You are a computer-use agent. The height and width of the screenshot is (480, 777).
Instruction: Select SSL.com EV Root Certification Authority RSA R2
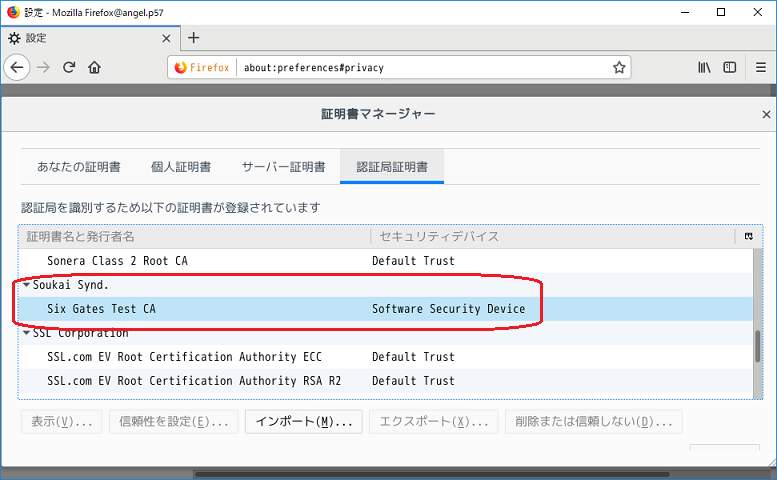click(386, 381)
